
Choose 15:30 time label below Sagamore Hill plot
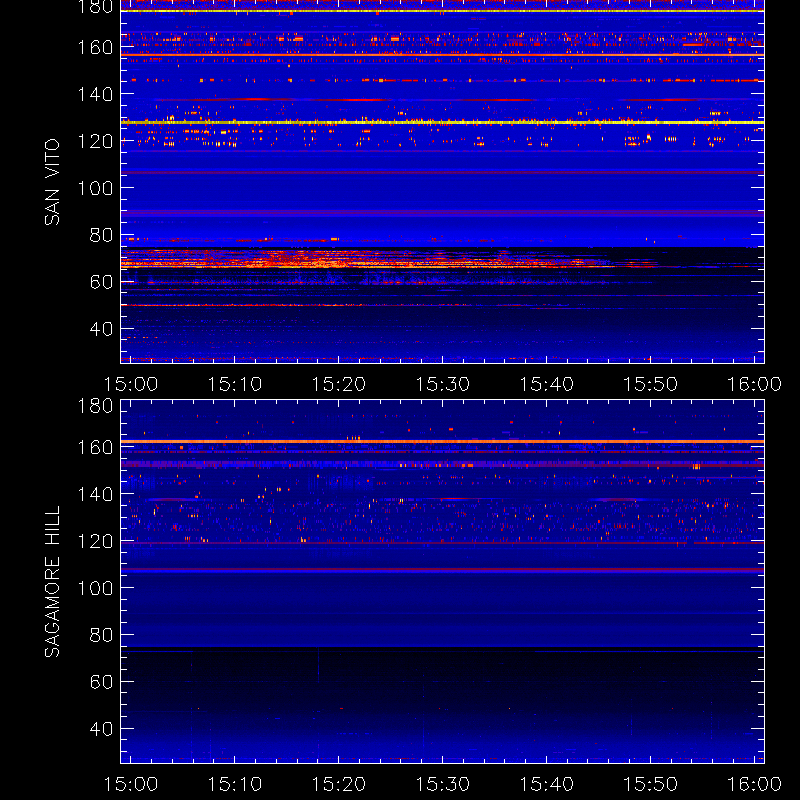tap(443, 784)
